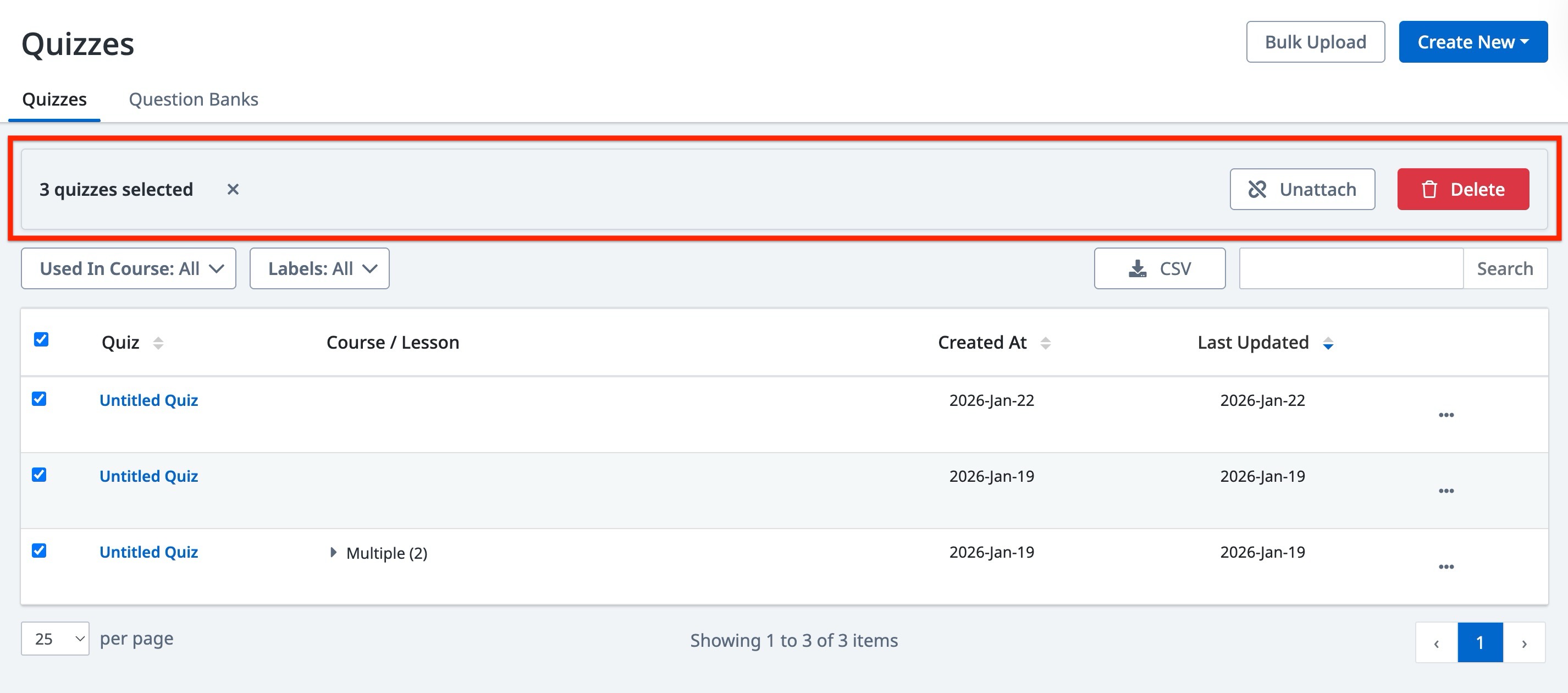Click into the search text field
Image resolution: width=1568 pixels, height=693 pixels.
coord(1351,268)
